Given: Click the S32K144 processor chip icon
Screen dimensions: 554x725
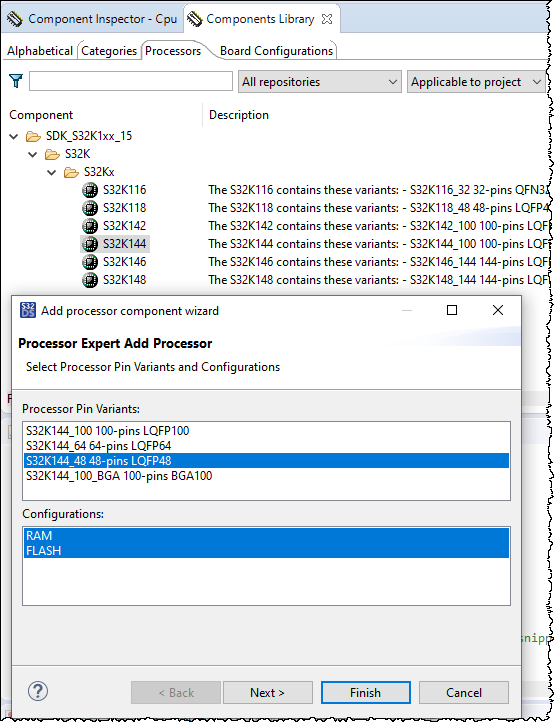Looking at the screenshot, I should coord(90,244).
